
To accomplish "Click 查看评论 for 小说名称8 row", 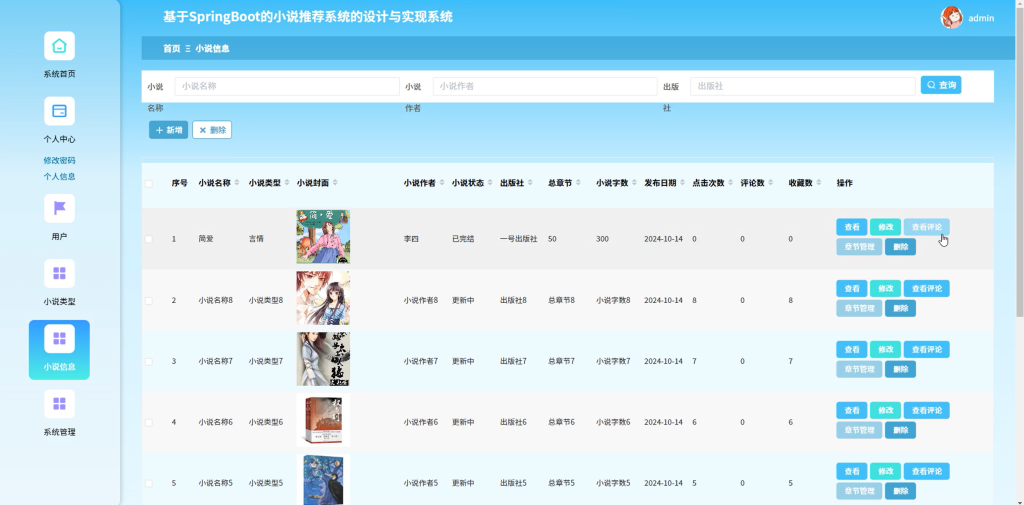I will point(927,289).
